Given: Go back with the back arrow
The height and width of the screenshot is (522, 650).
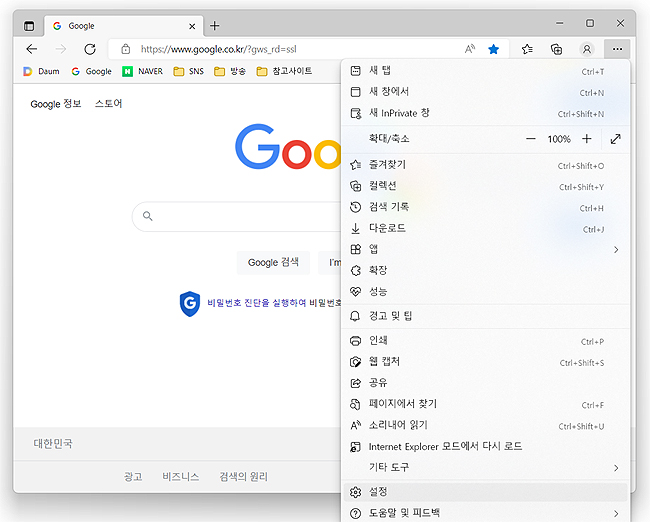Looking at the screenshot, I should (x=32, y=49).
